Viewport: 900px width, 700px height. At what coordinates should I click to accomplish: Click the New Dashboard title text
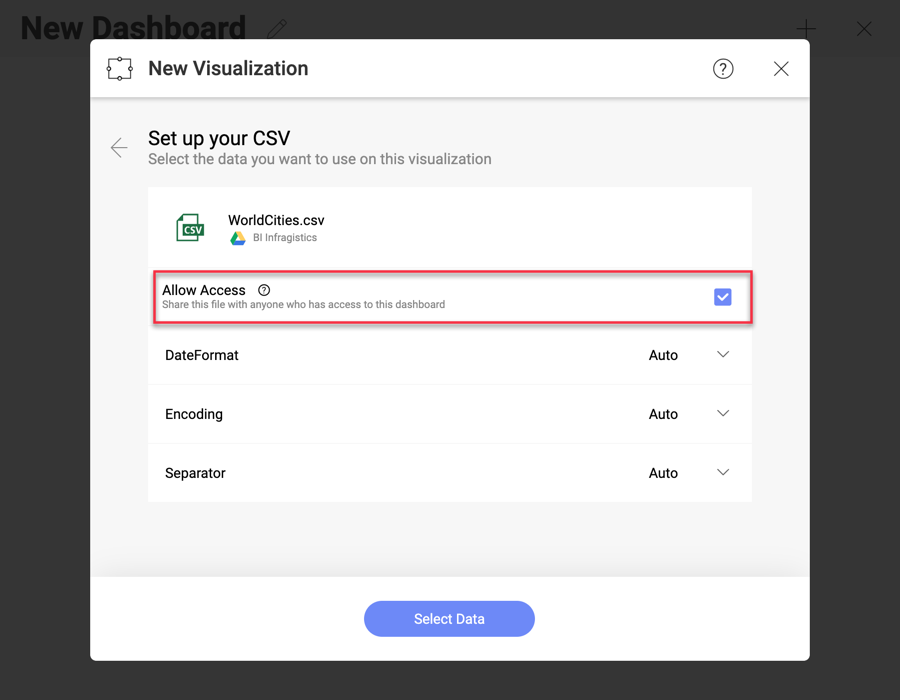[x=133, y=28]
